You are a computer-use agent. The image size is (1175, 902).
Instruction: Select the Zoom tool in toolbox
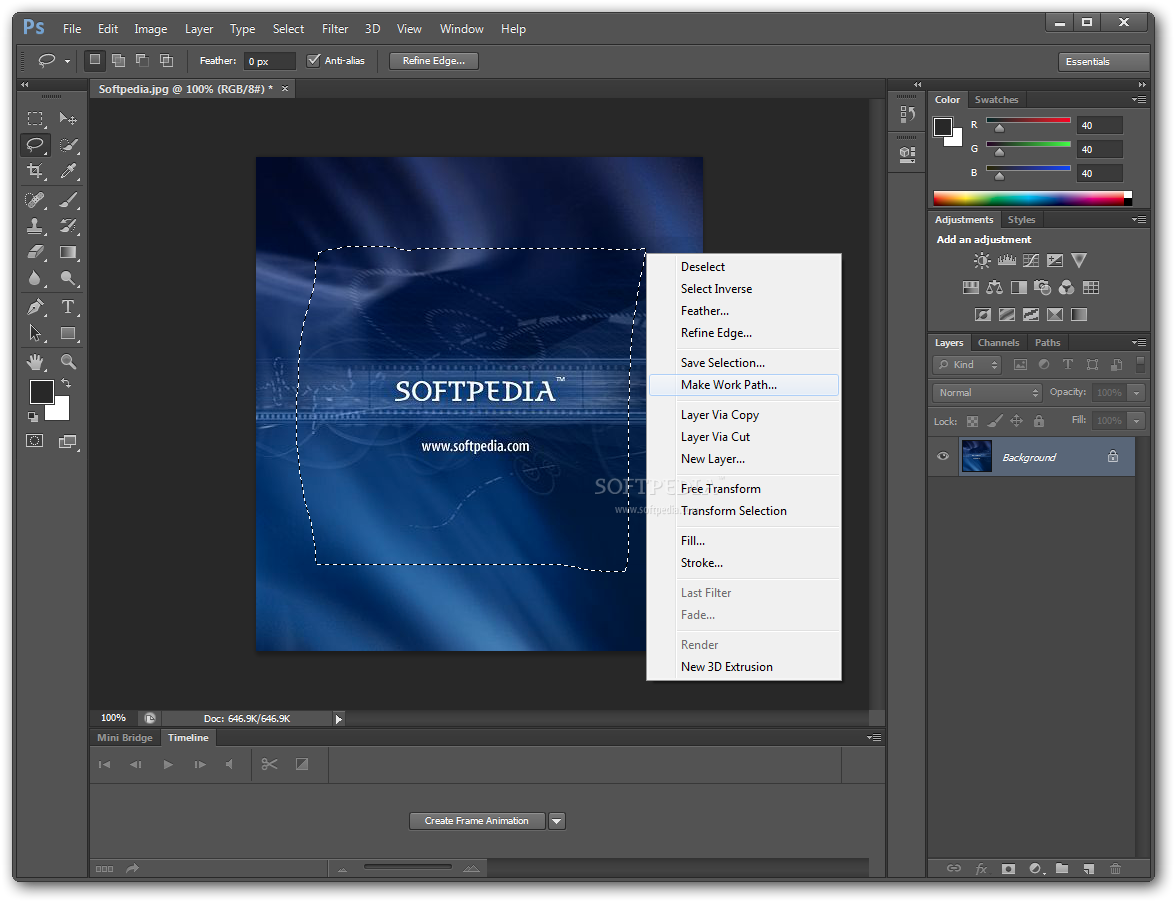pos(68,362)
